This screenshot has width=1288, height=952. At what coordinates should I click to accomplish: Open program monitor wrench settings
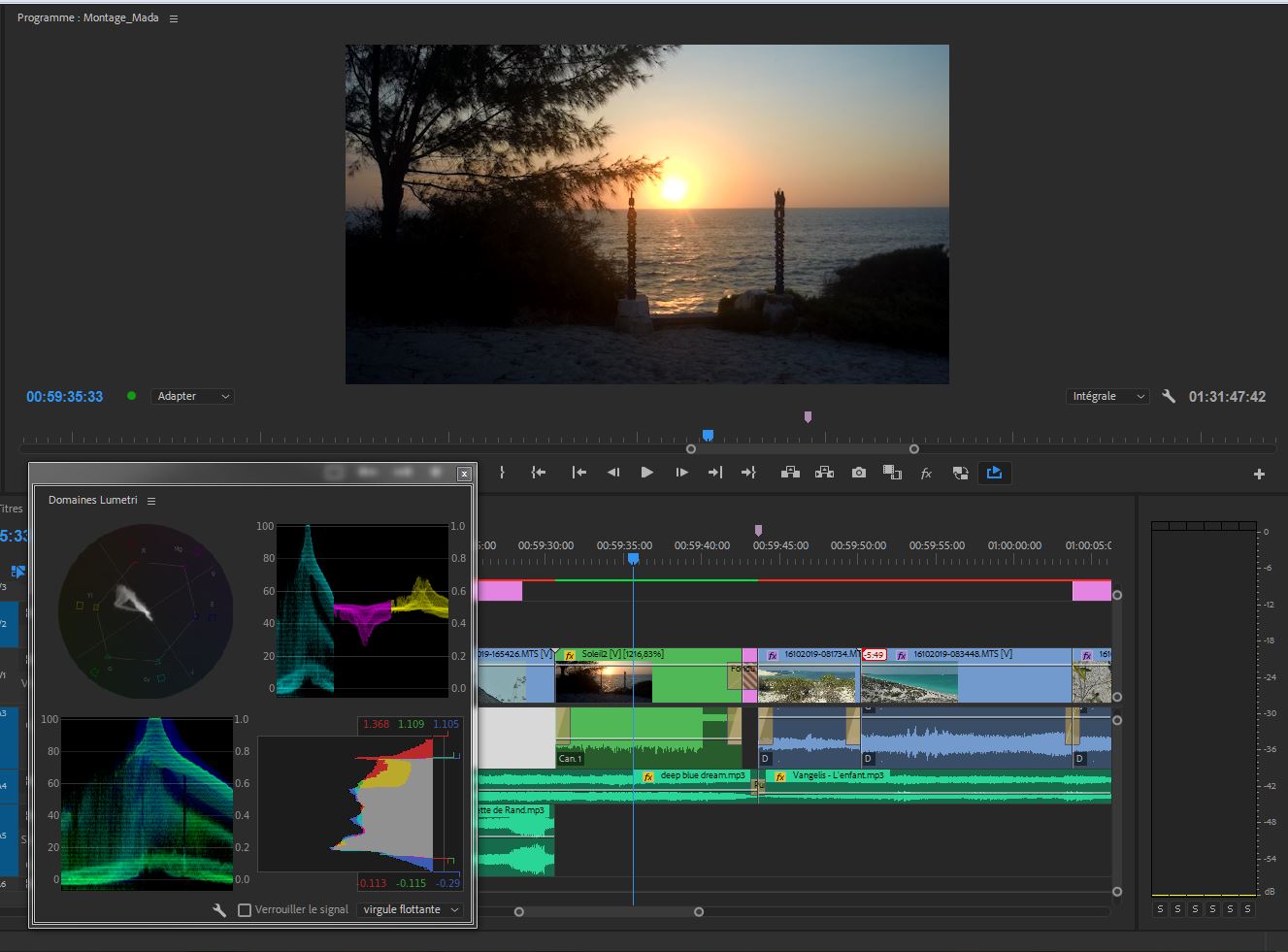pos(1169,396)
